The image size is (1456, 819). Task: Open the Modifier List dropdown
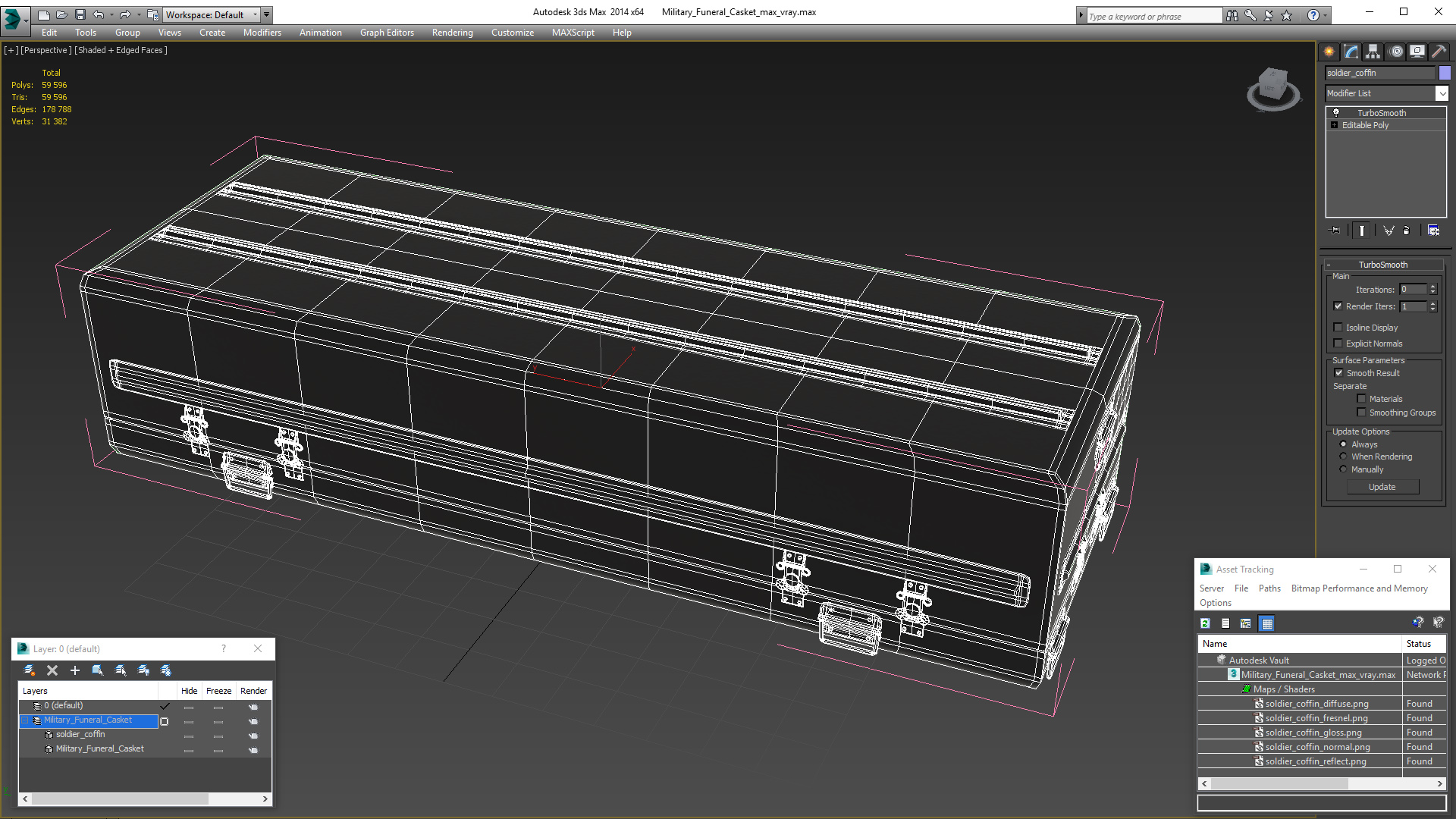click(x=1441, y=92)
